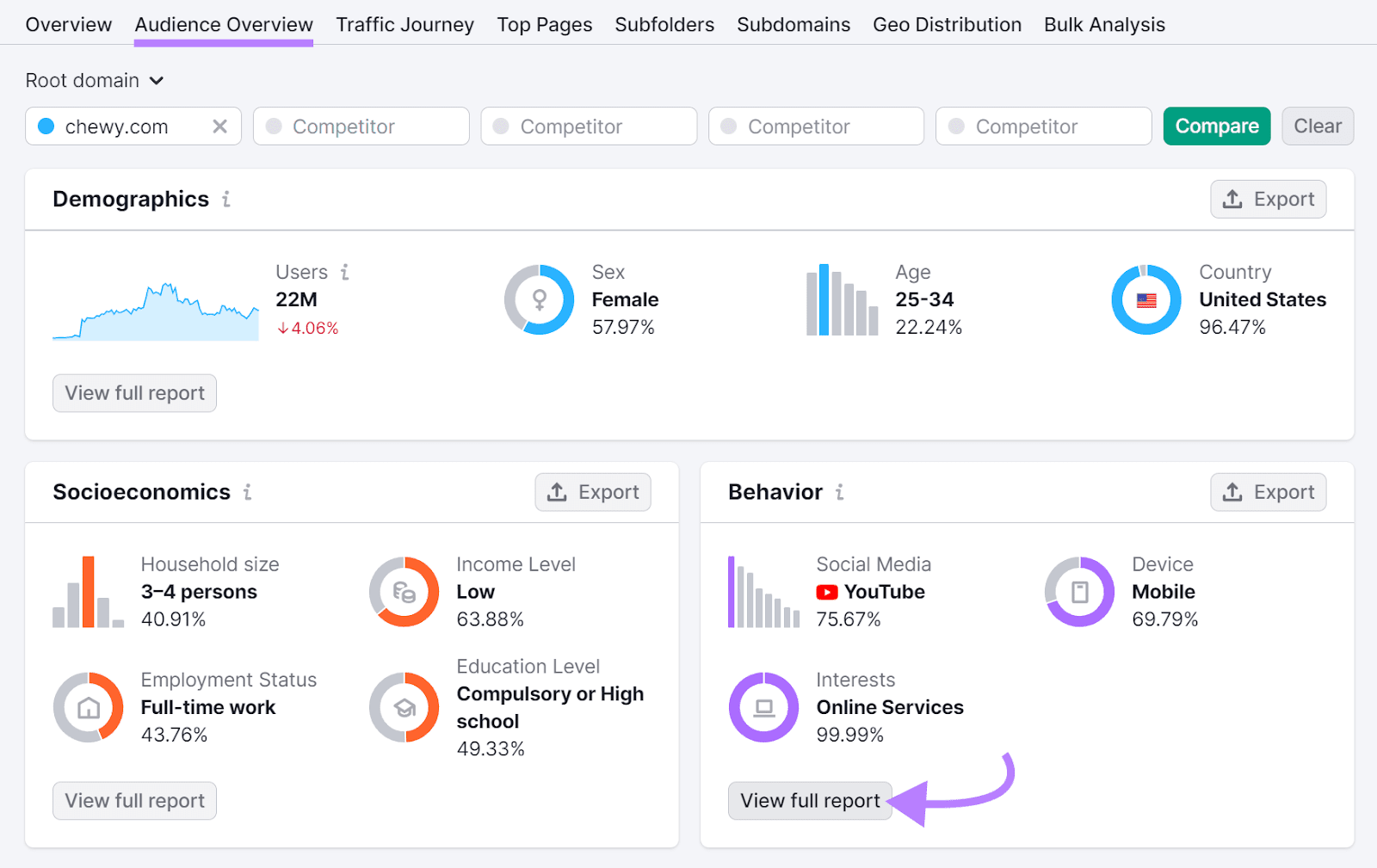Remove chewy.com using its X icon
This screenshot has height=868, width=1377.
[x=220, y=126]
